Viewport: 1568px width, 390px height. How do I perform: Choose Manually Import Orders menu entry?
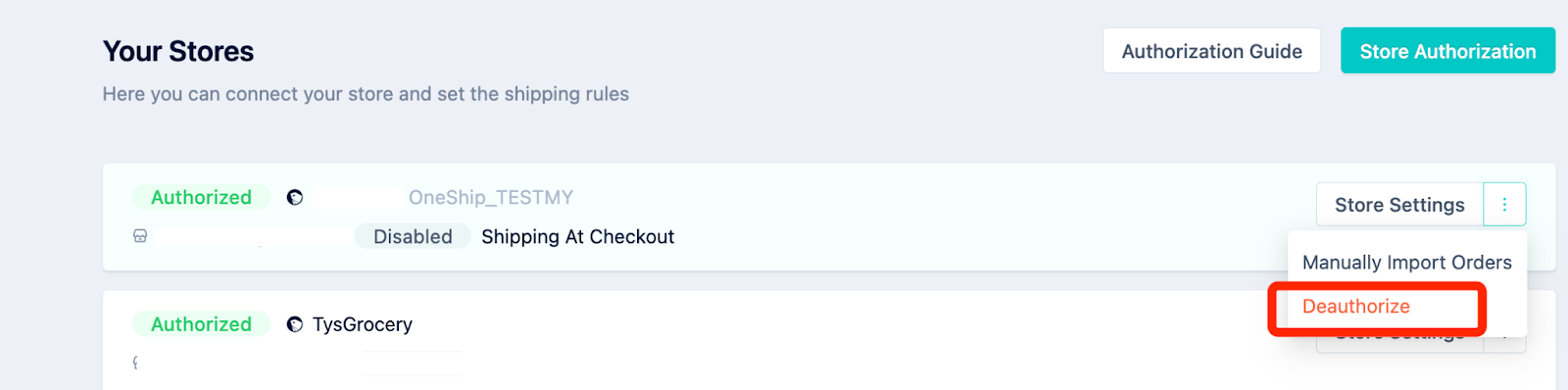point(1406,263)
